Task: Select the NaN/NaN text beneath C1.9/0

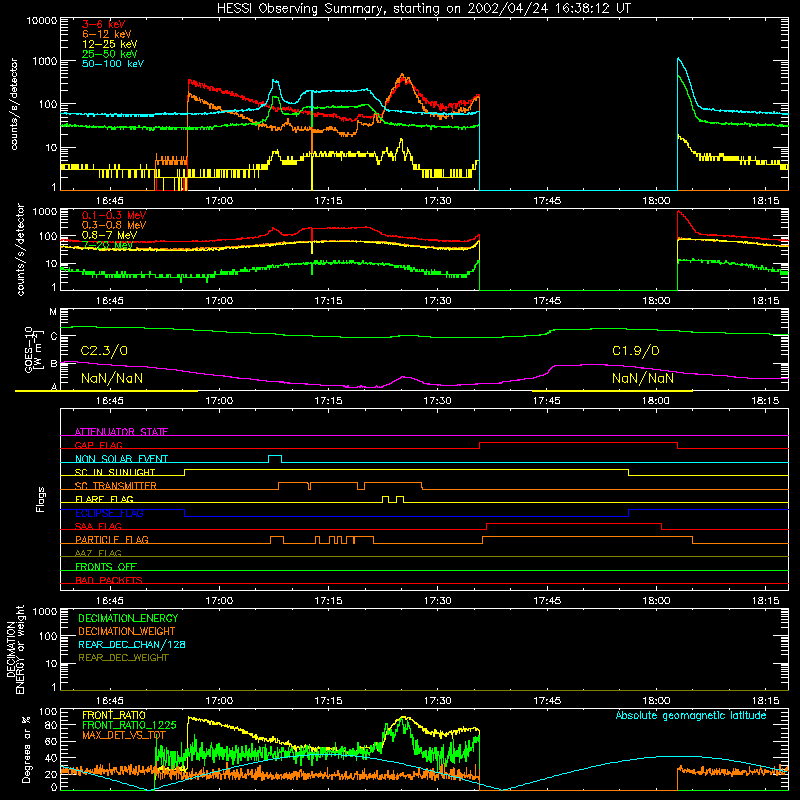Action: coord(643,379)
